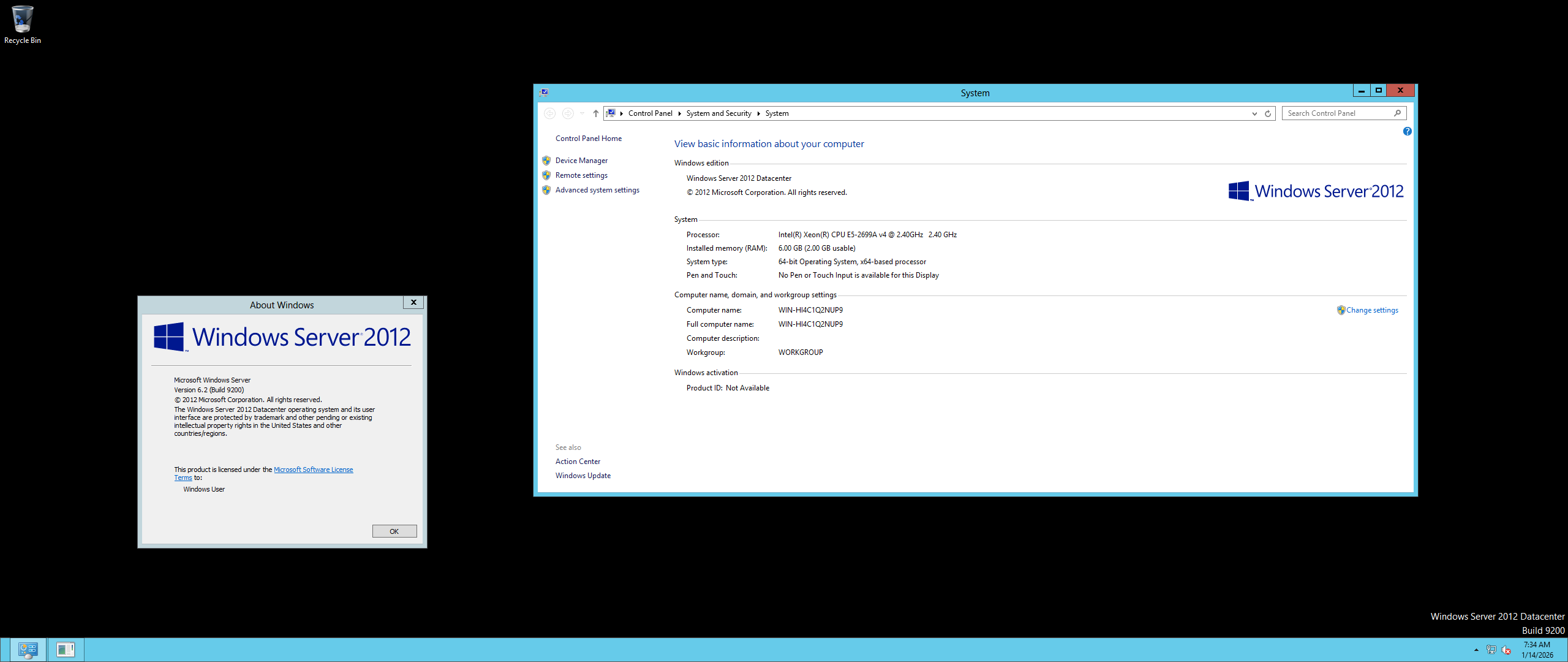Expand arrow after Control Panel breadcrumb
The width and height of the screenshot is (1568, 662).
(x=679, y=113)
